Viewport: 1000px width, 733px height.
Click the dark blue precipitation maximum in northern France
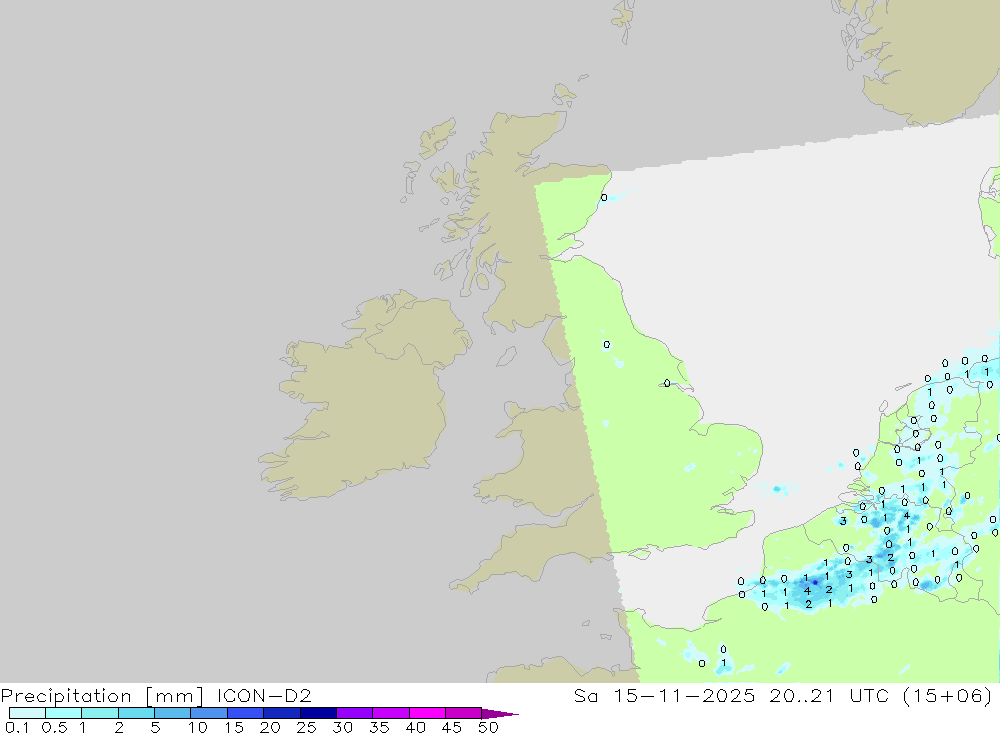click(815, 580)
